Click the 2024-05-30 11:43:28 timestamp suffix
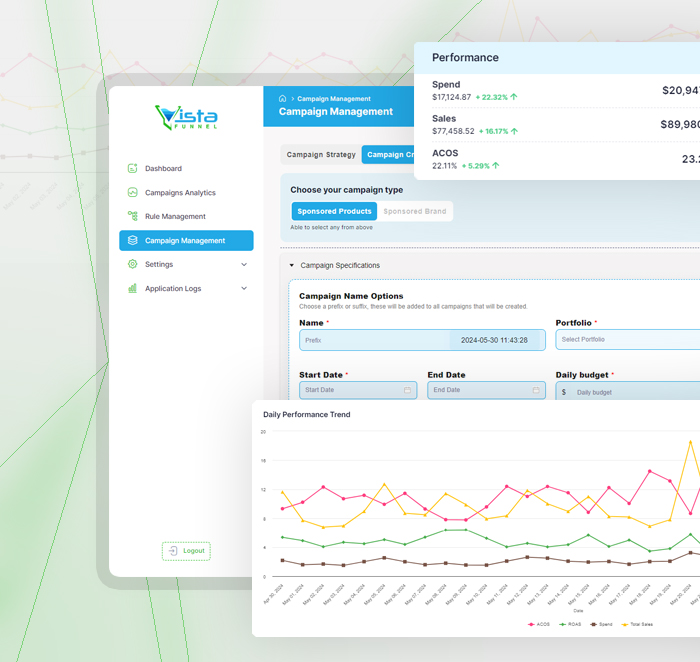 click(494, 340)
